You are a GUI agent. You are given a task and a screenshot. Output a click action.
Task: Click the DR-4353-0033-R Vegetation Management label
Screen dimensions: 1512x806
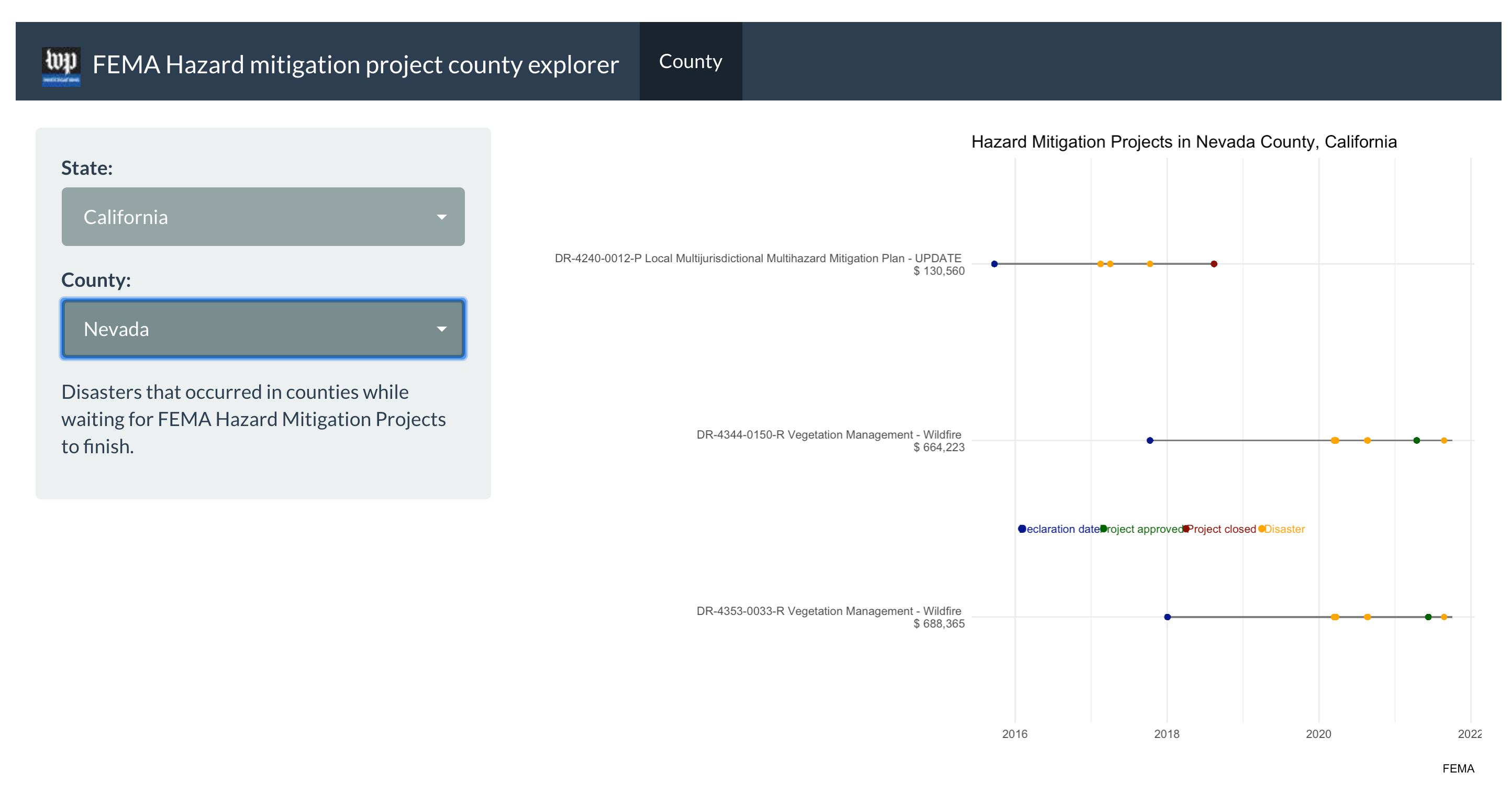(x=828, y=611)
